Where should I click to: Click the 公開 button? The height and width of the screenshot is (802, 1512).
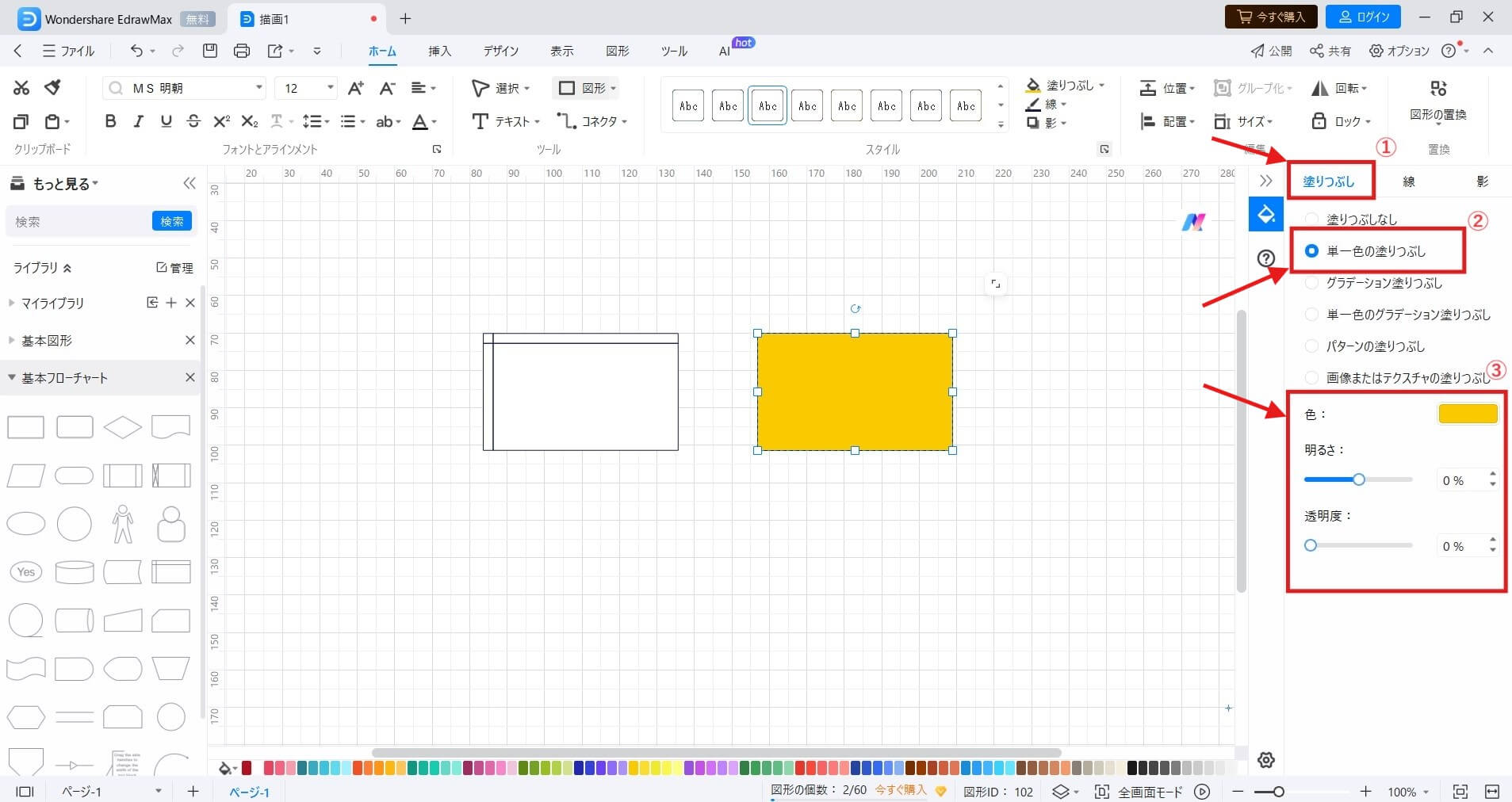[1271, 51]
